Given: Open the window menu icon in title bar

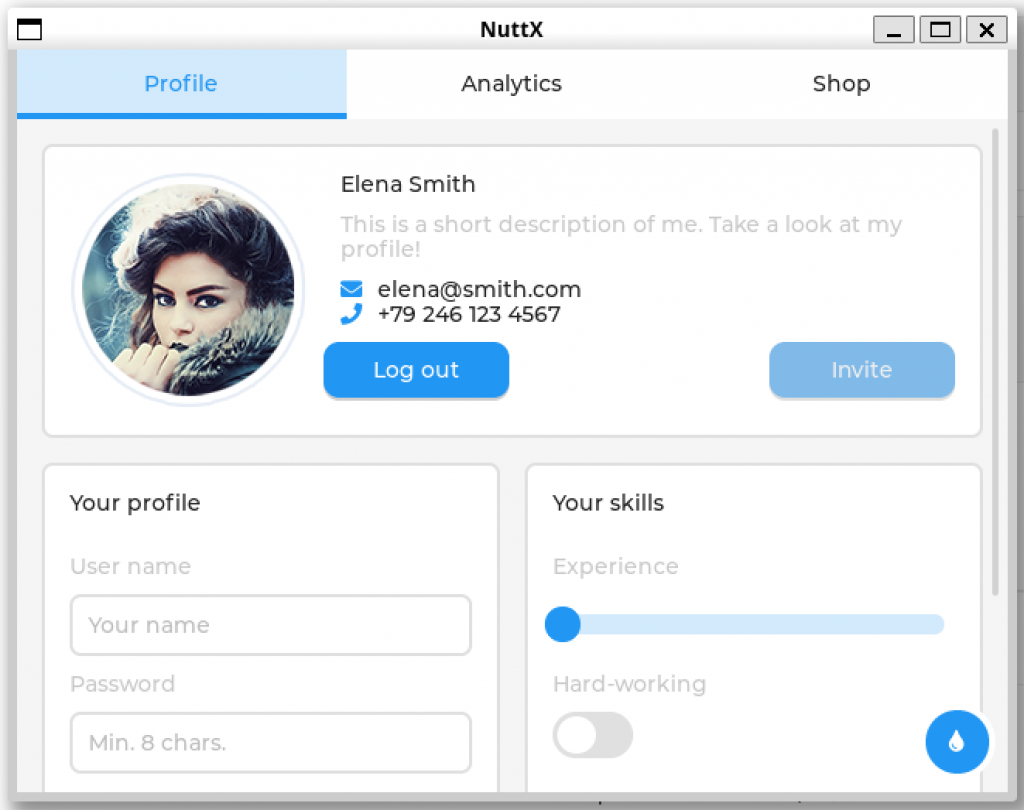Looking at the screenshot, I should click(x=30, y=30).
